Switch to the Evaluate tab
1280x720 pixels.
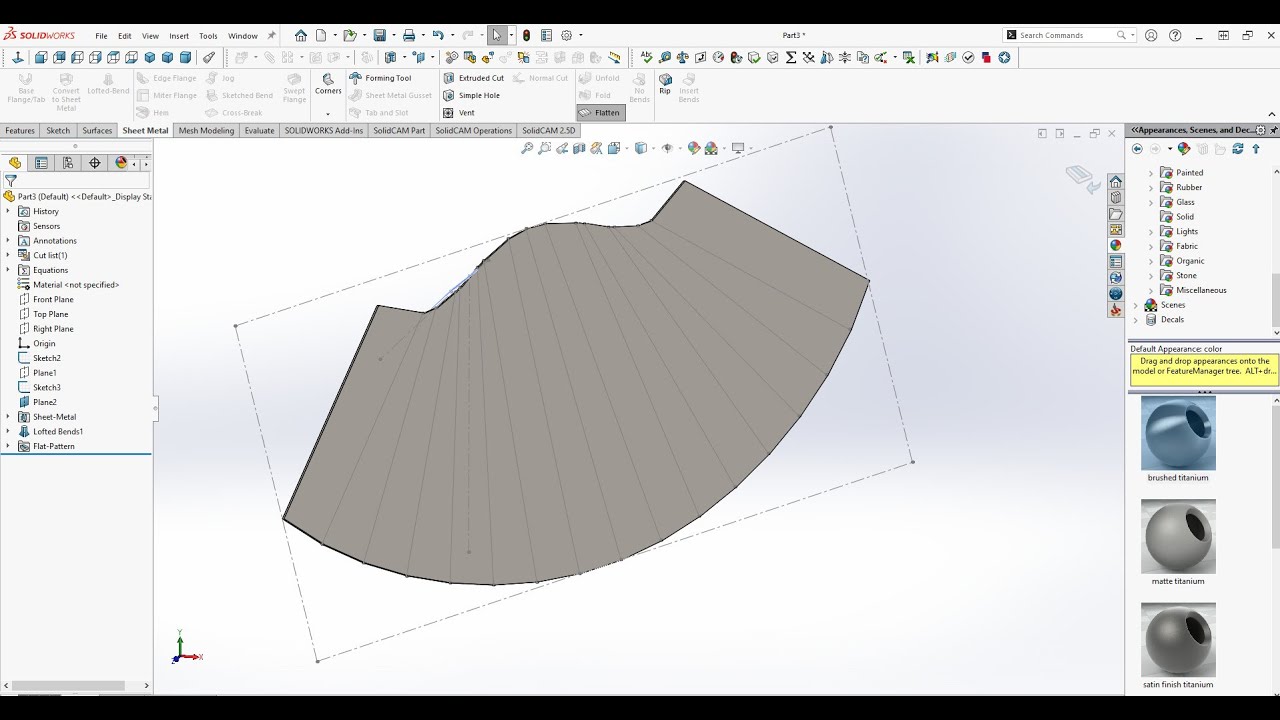[x=259, y=130]
